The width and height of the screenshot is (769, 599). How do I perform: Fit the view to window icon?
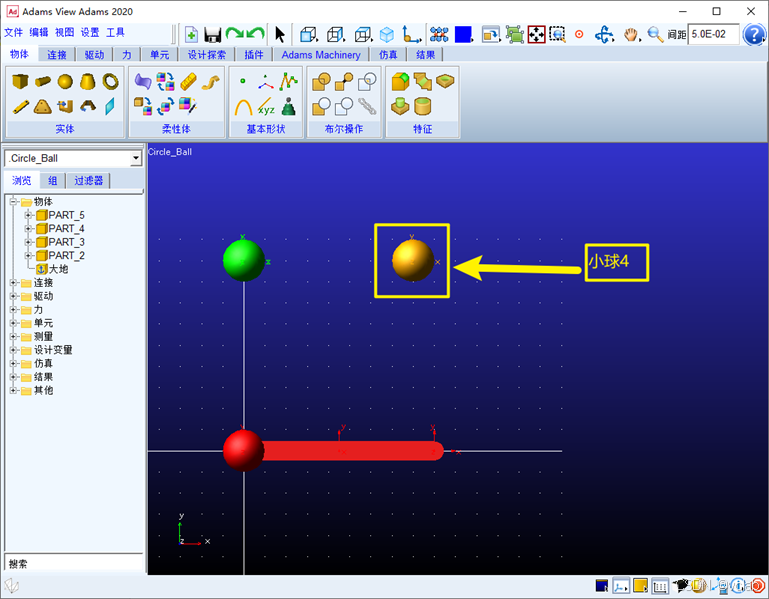click(536, 34)
